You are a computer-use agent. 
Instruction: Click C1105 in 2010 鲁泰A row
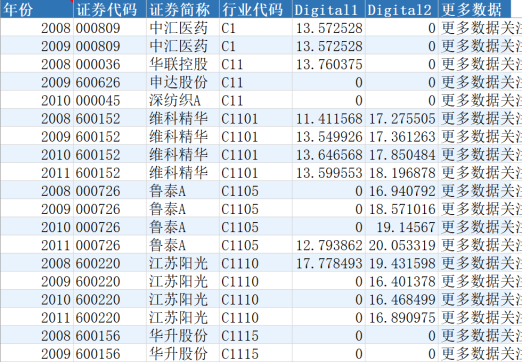point(256,227)
